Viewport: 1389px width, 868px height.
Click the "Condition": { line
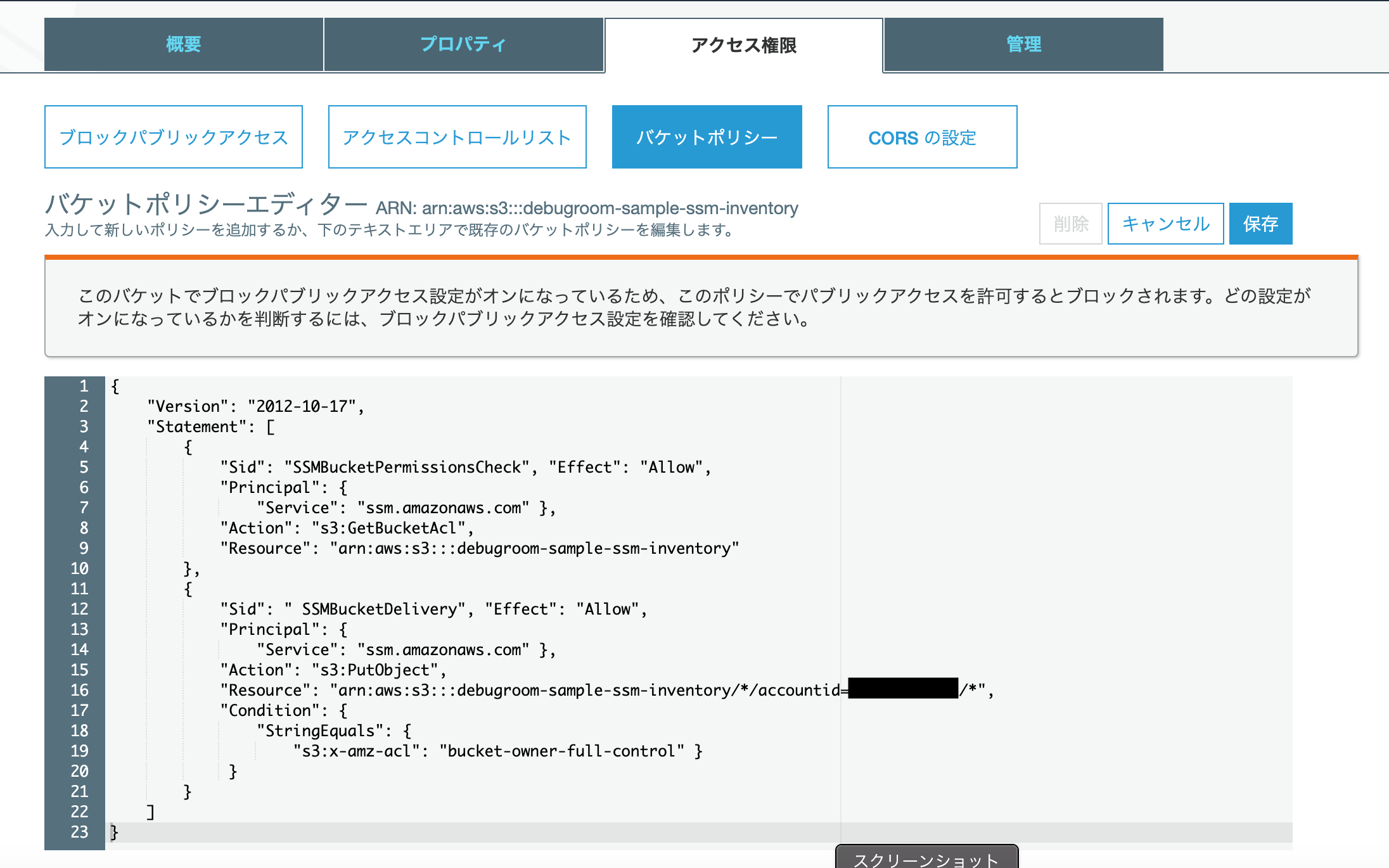coord(284,710)
